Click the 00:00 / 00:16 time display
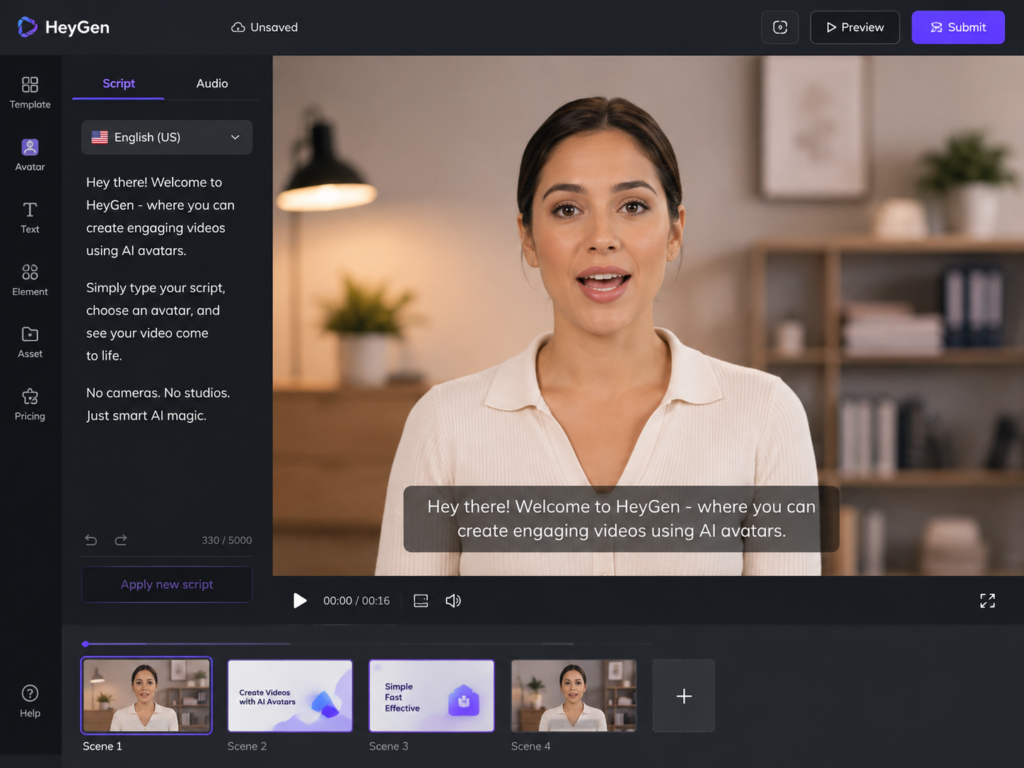The width and height of the screenshot is (1024, 768). tap(357, 600)
